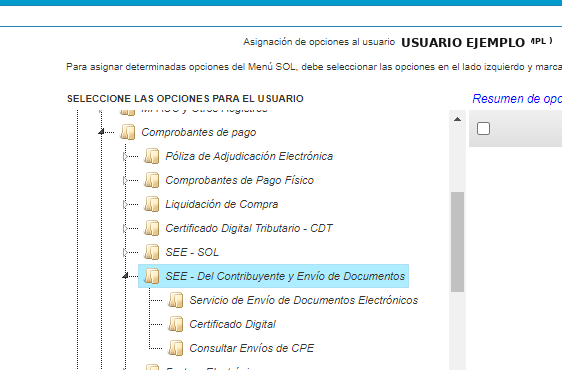Select Servicio de Envío de Documentos Electrónicos

[304, 300]
